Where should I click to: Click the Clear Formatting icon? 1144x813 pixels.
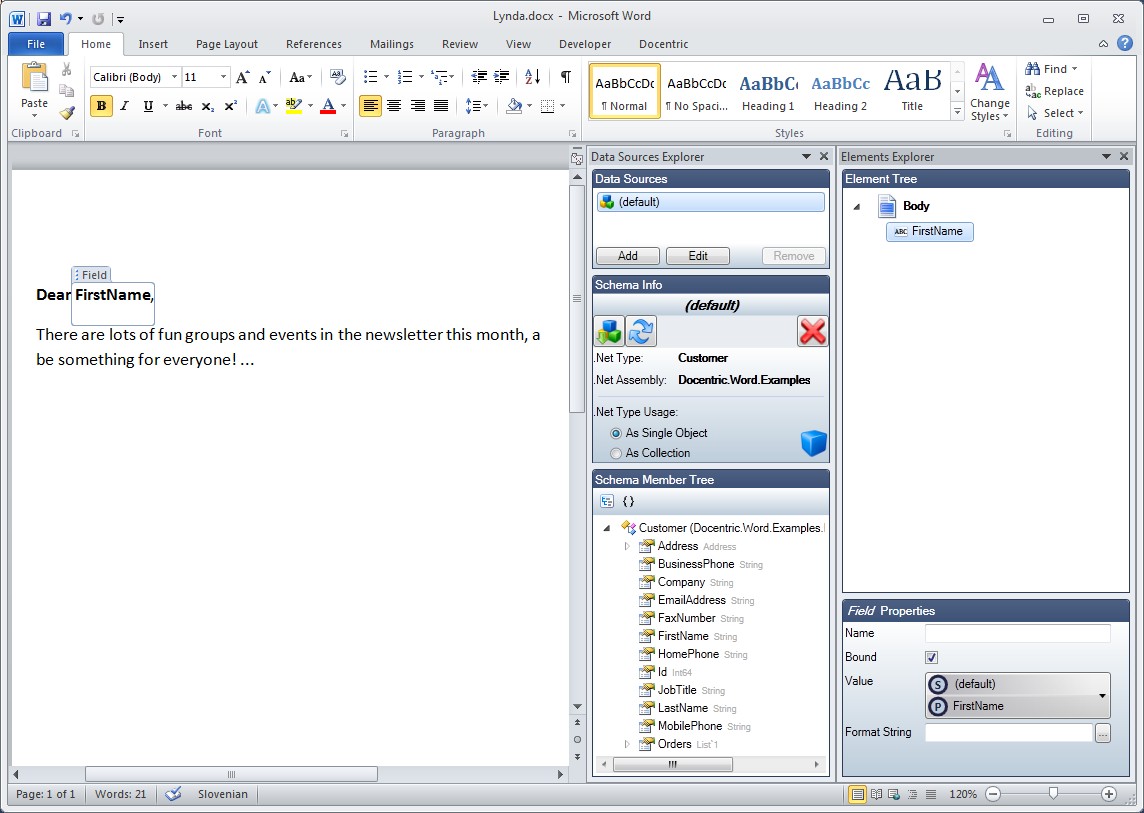coord(337,77)
